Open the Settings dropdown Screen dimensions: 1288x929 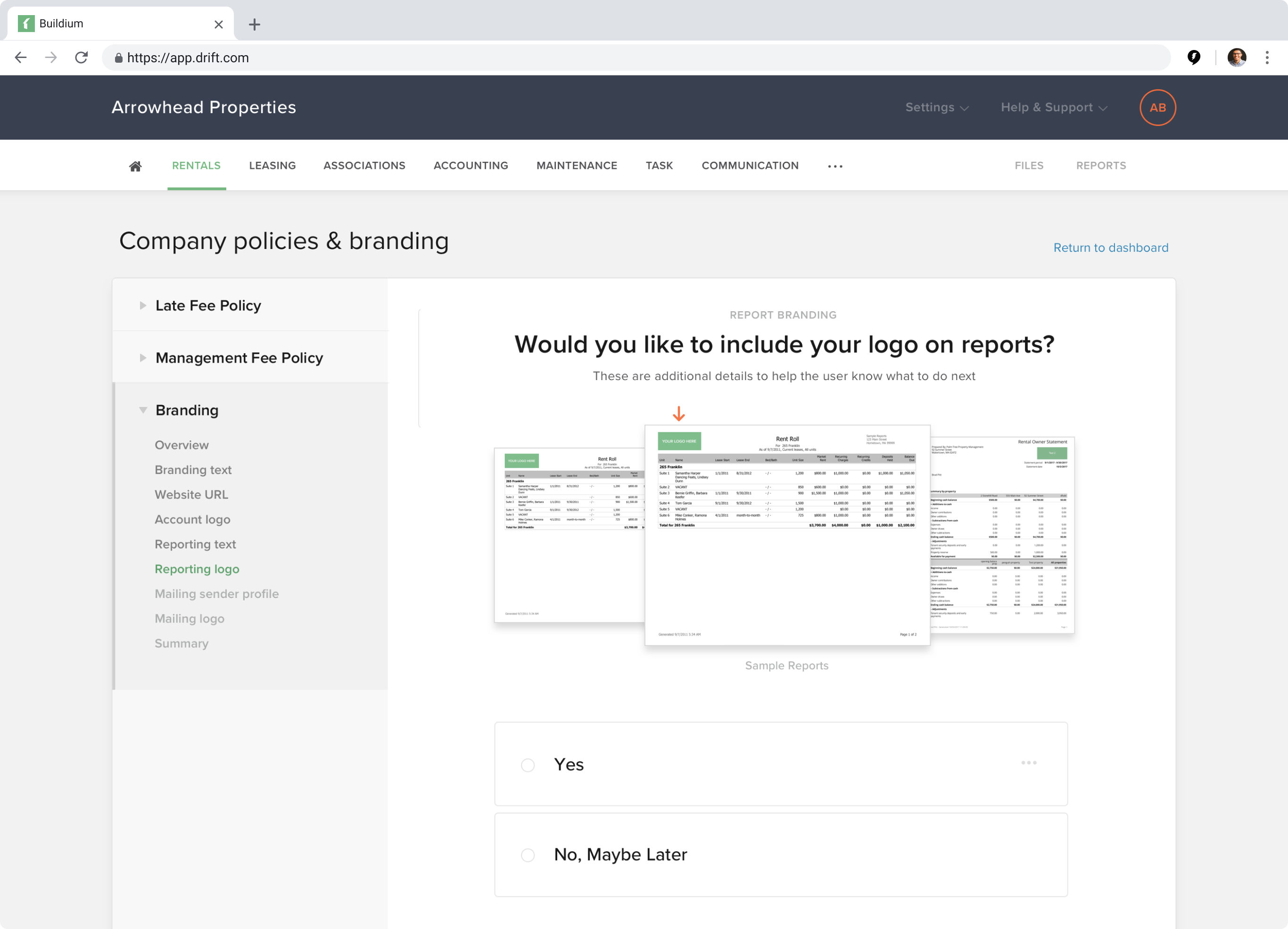(x=936, y=108)
